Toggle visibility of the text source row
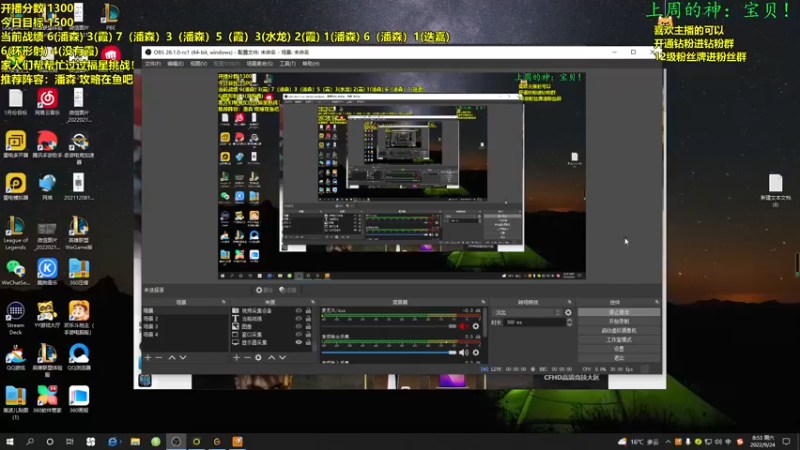 298,318
